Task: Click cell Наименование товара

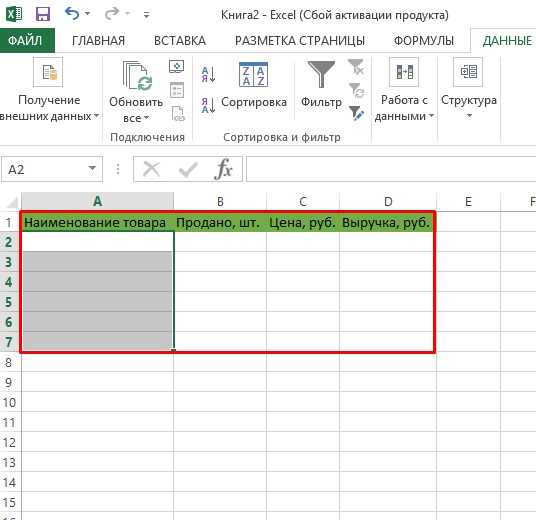Action: [x=97, y=223]
